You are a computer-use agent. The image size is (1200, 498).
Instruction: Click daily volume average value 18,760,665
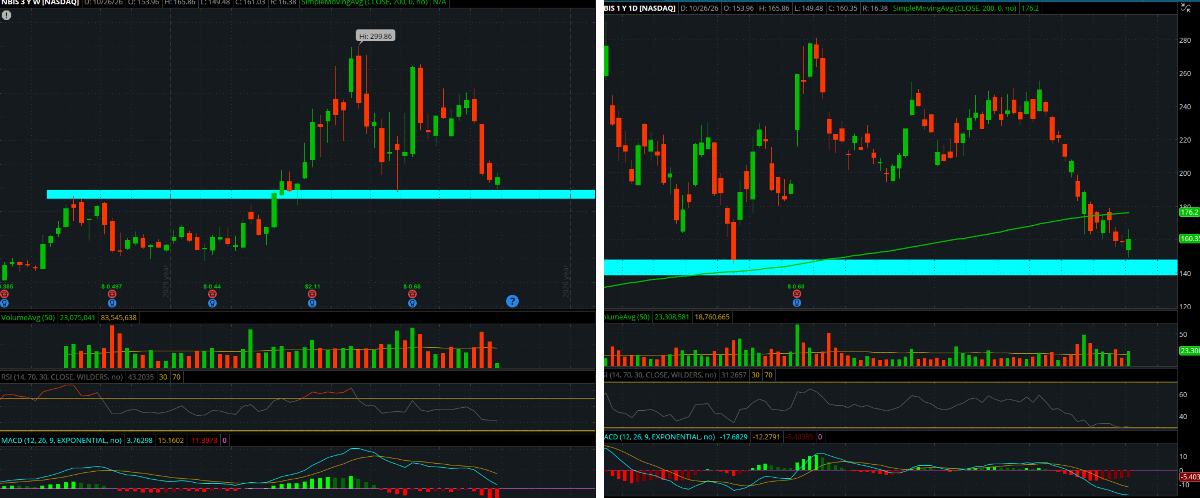point(712,317)
